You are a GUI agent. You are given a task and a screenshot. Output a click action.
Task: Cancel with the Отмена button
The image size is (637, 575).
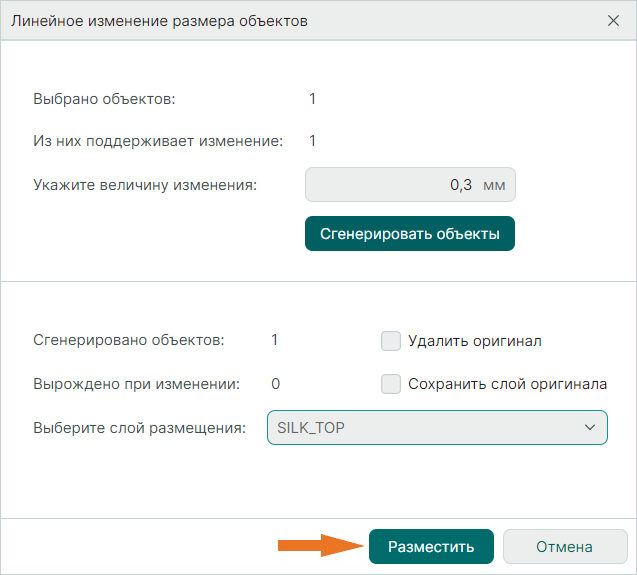tap(564, 547)
